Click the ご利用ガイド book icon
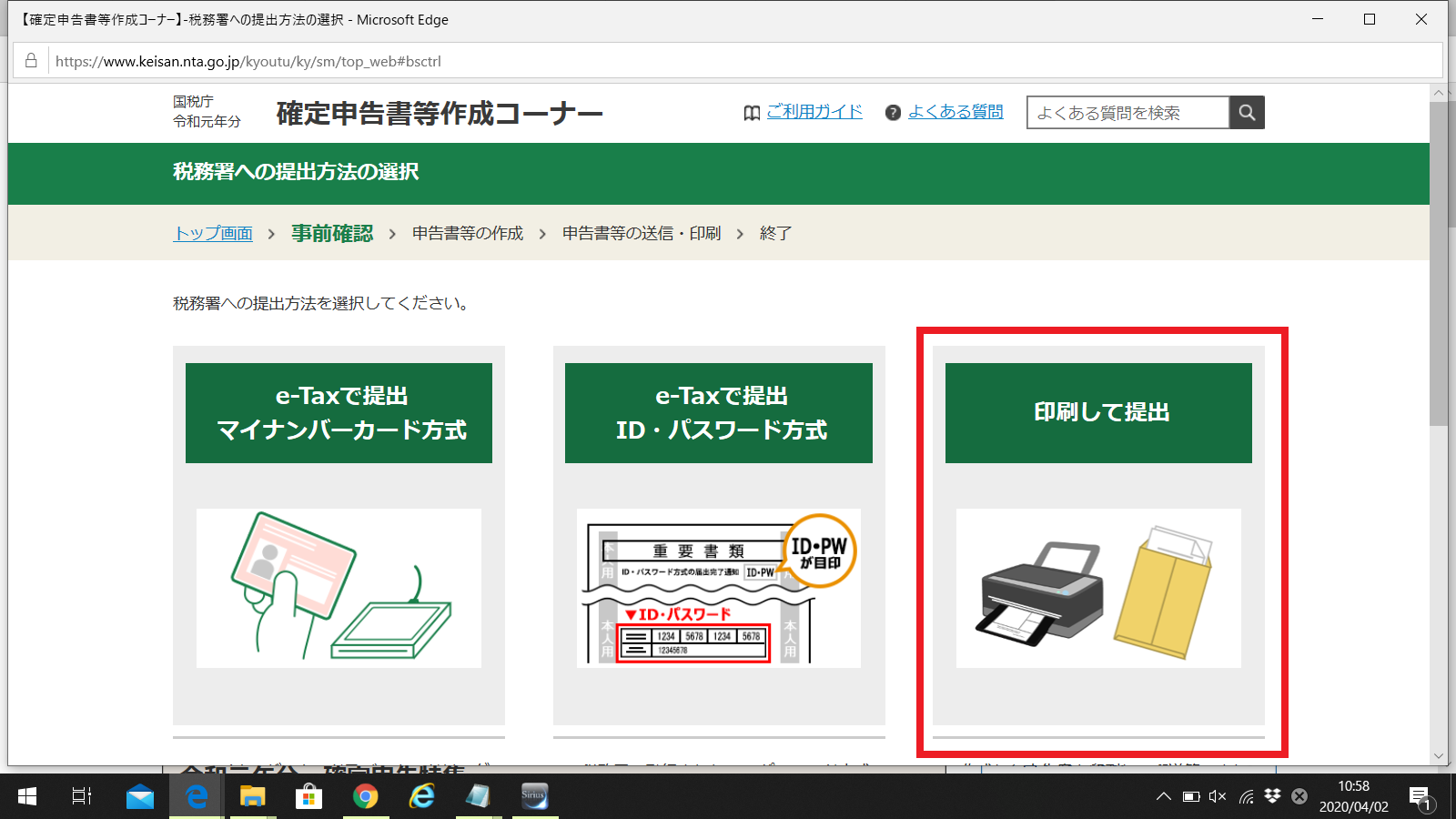Viewport: 1456px width, 819px height. pyautogui.click(x=752, y=112)
